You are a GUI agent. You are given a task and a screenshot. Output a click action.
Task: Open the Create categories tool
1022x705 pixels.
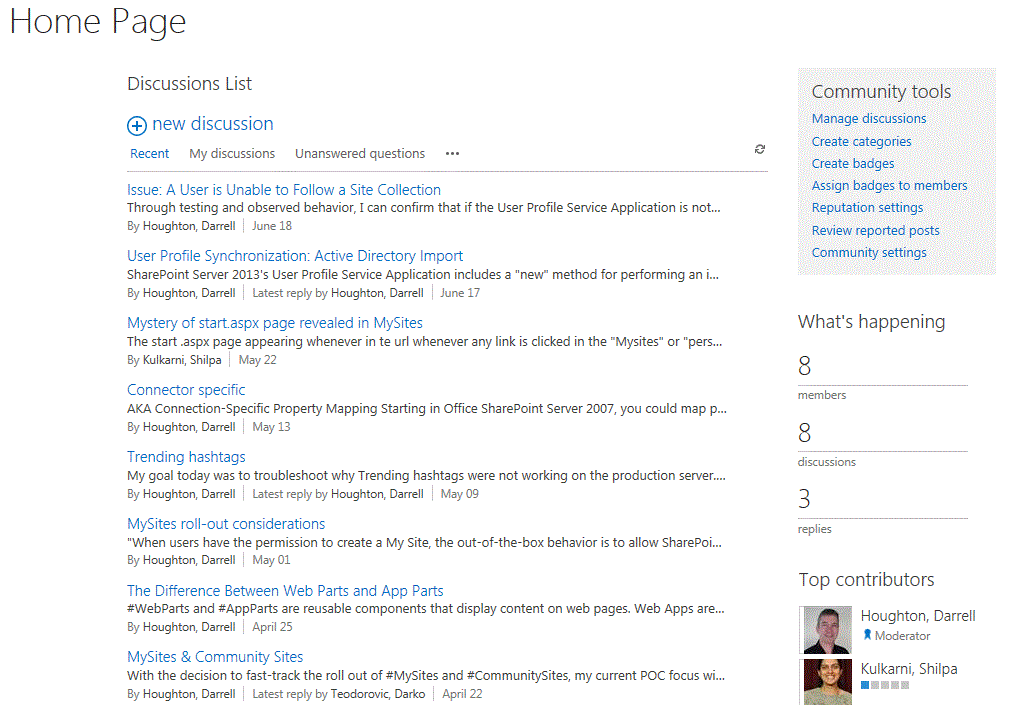[x=861, y=141]
